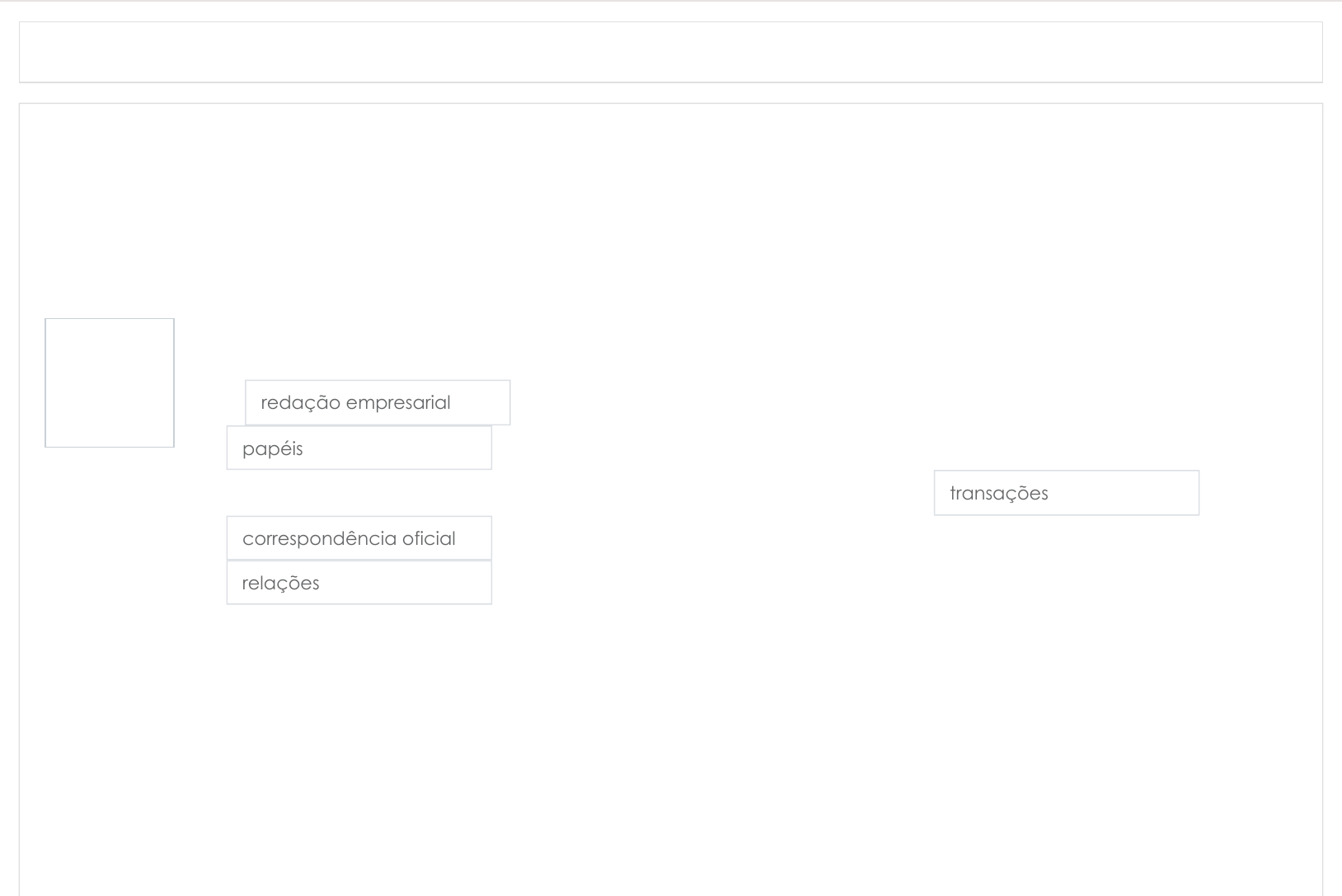The height and width of the screenshot is (896, 1342).
Task: Click the "redação empresarial" box
Action: click(x=378, y=402)
